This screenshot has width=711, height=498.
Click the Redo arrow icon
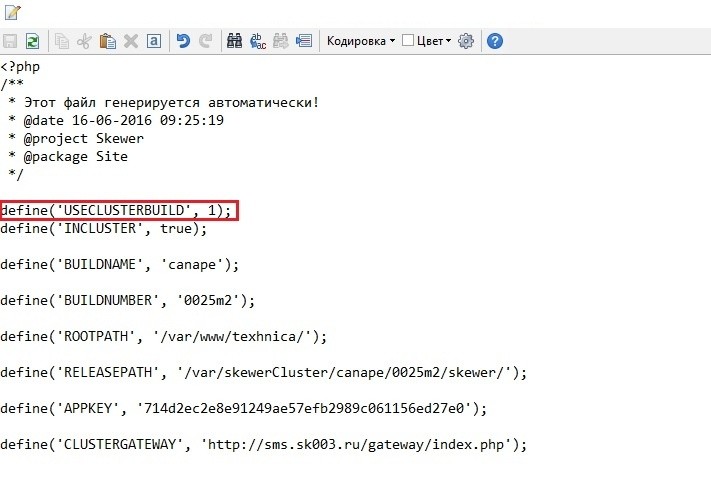(206, 41)
